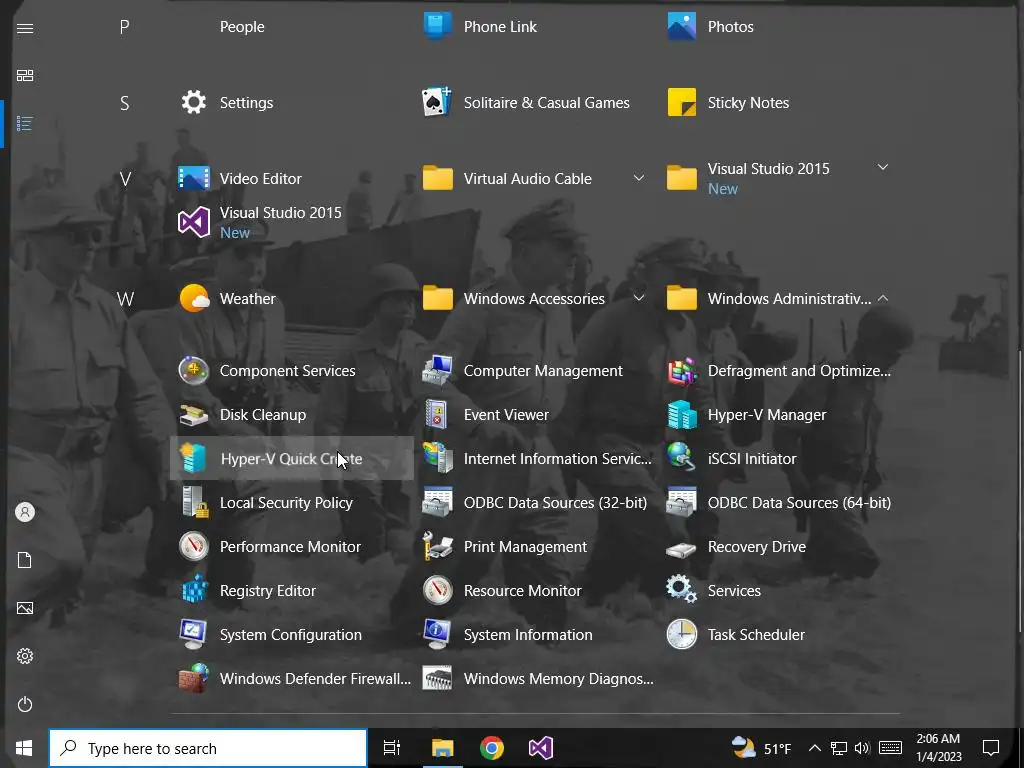The image size is (1024, 768).
Task: Open touch keyboard from tray
Action: coord(890,748)
